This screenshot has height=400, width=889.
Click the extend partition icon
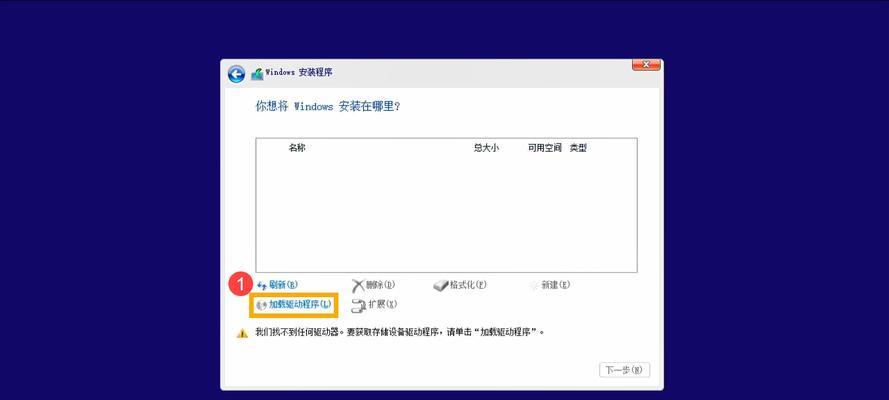point(359,305)
